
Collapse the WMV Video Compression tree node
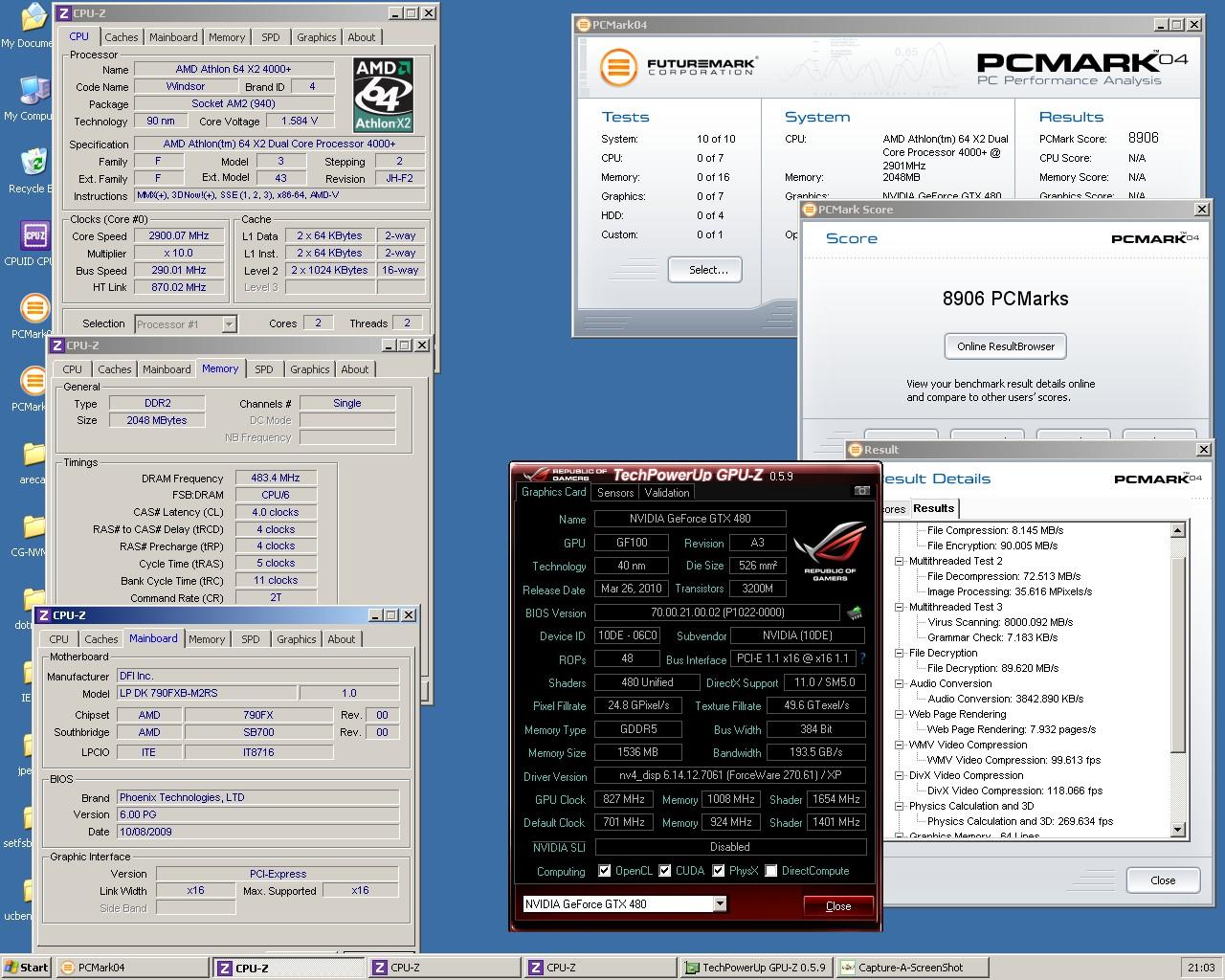[900, 745]
